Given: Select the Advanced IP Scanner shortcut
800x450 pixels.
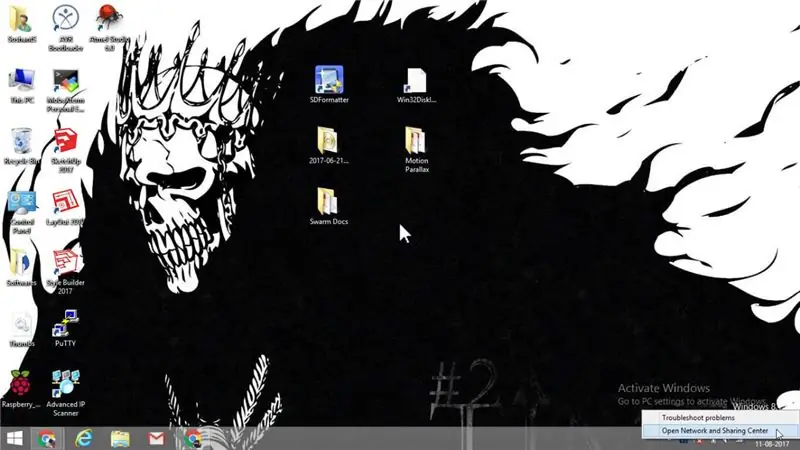Looking at the screenshot, I should click(x=65, y=393).
